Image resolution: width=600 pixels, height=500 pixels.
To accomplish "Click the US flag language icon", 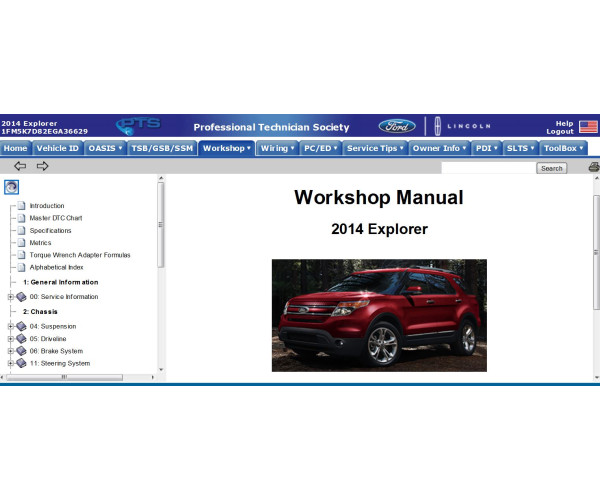I will [588, 127].
